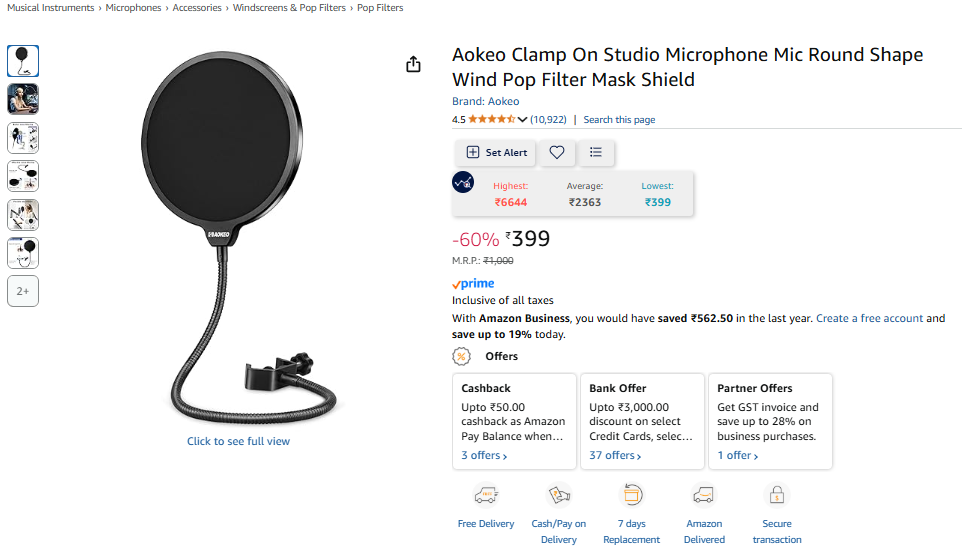Expand the 37 offers Bank Offer link

click(615, 456)
